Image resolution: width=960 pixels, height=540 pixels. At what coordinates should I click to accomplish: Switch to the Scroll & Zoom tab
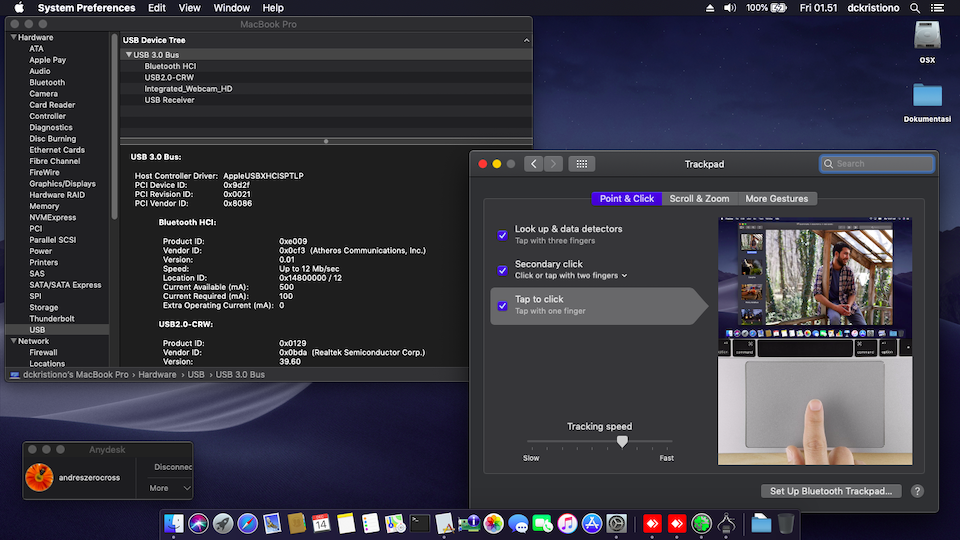click(699, 198)
